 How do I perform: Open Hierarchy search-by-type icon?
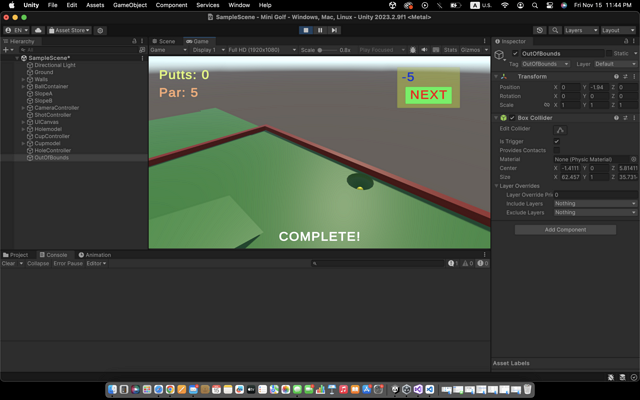click(x=142, y=50)
